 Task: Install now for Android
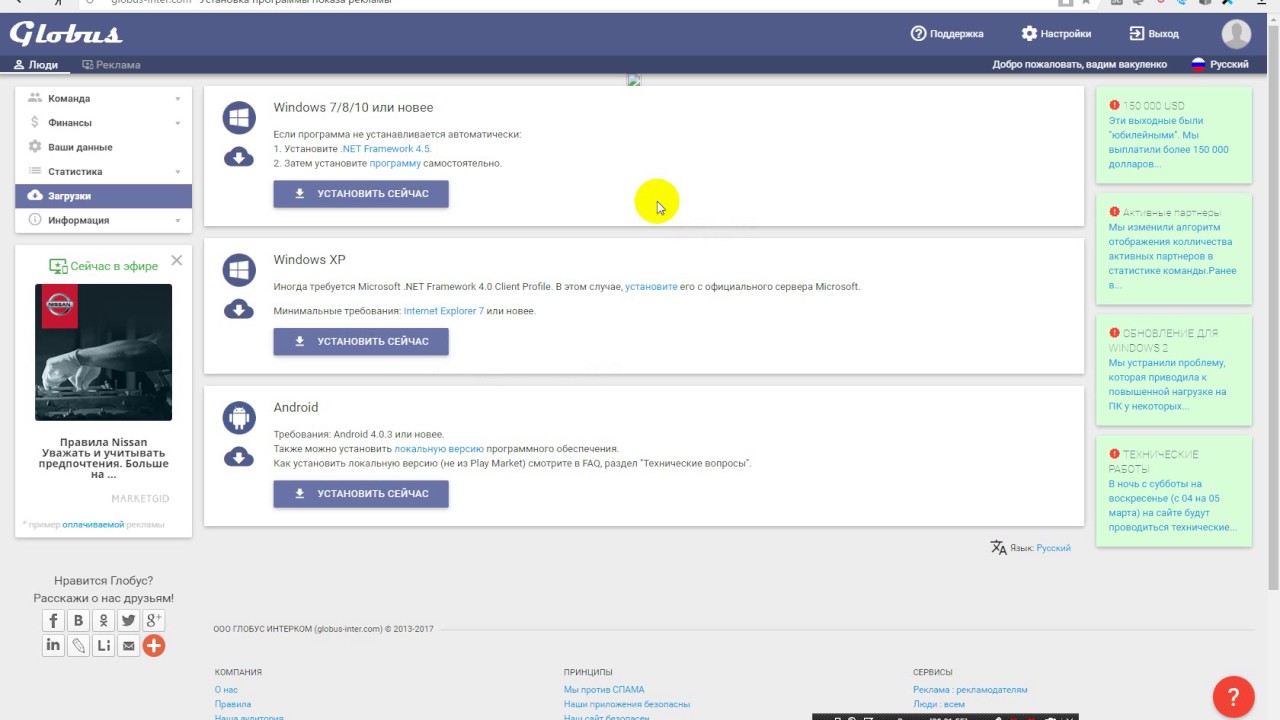[x=361, y=494]
